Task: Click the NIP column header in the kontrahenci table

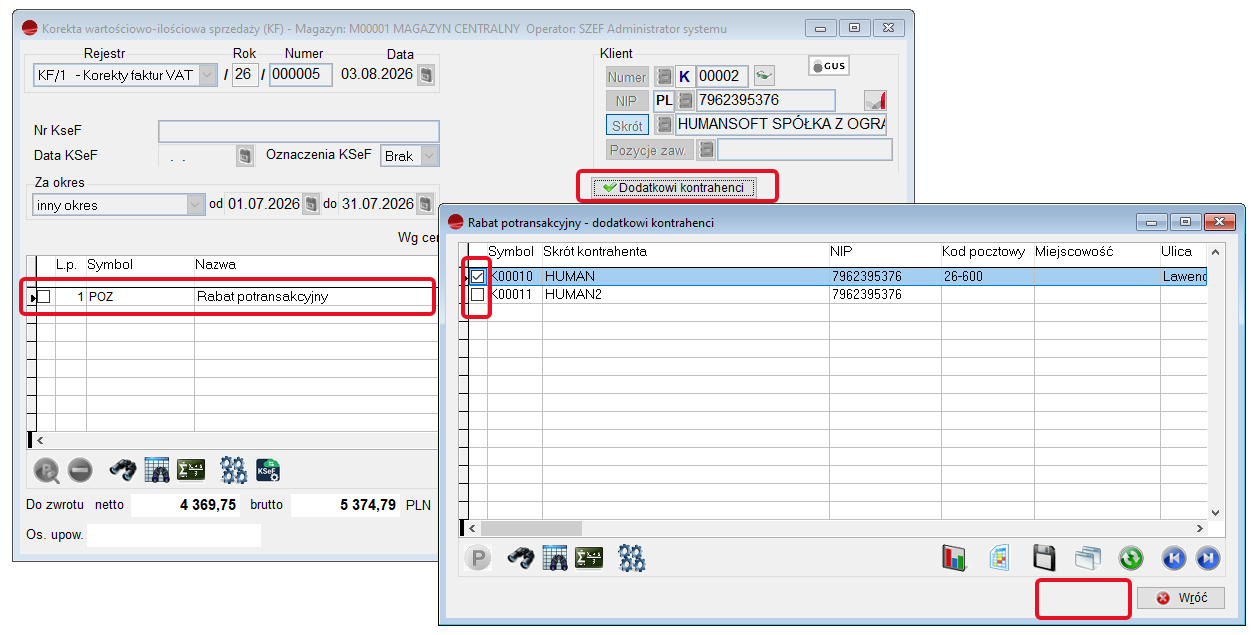Action: 884,252
